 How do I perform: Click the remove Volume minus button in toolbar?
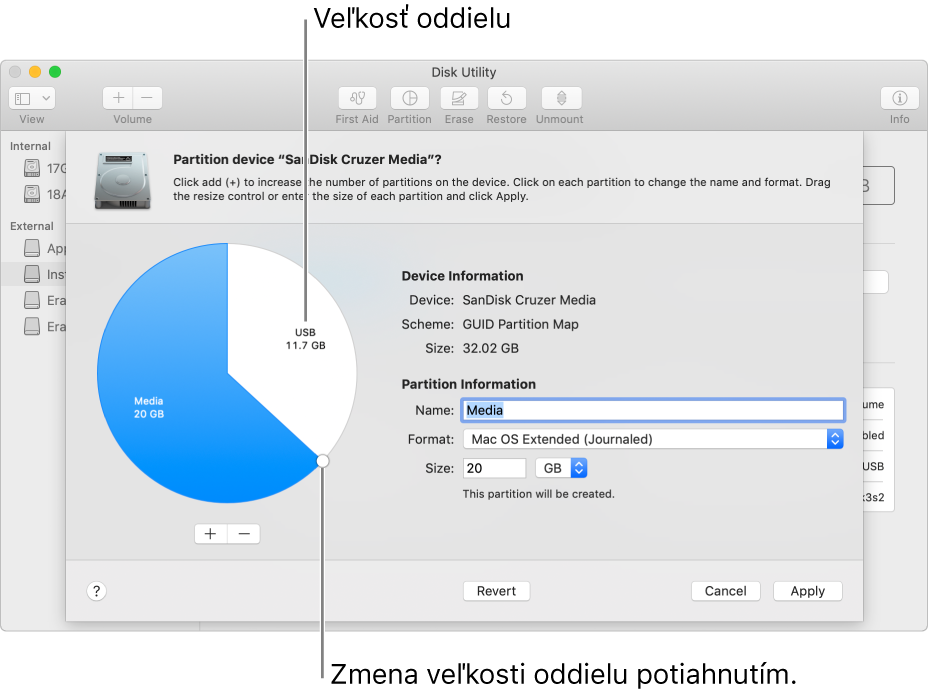pyautogui.click(x=147, y=98)
